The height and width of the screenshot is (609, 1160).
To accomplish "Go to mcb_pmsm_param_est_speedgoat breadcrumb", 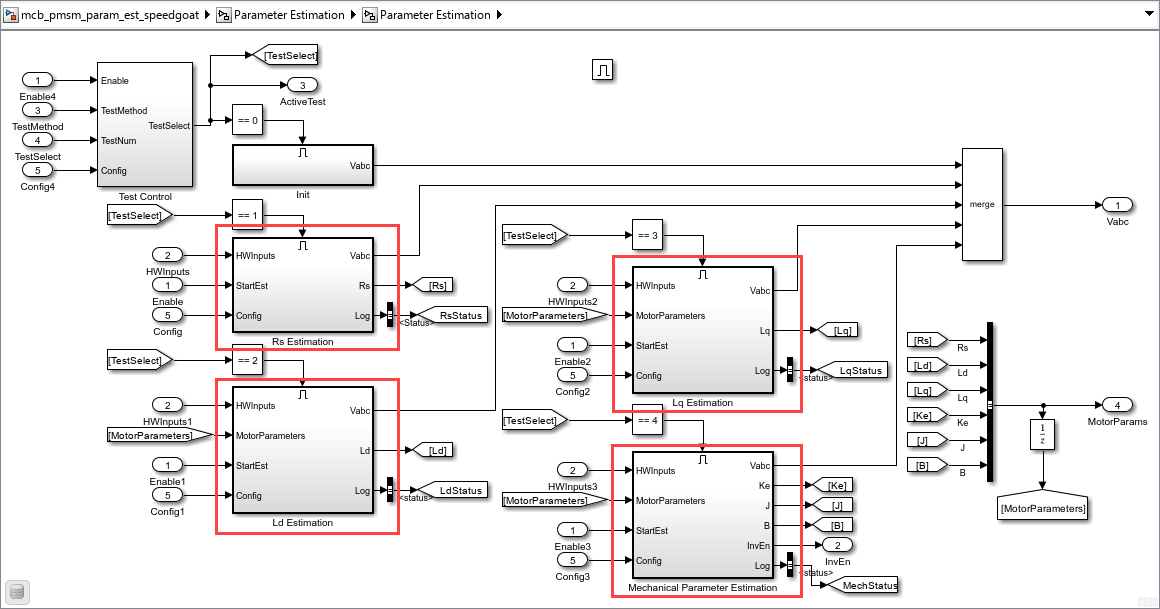I will pyautogui.click(x=109, y=15).
